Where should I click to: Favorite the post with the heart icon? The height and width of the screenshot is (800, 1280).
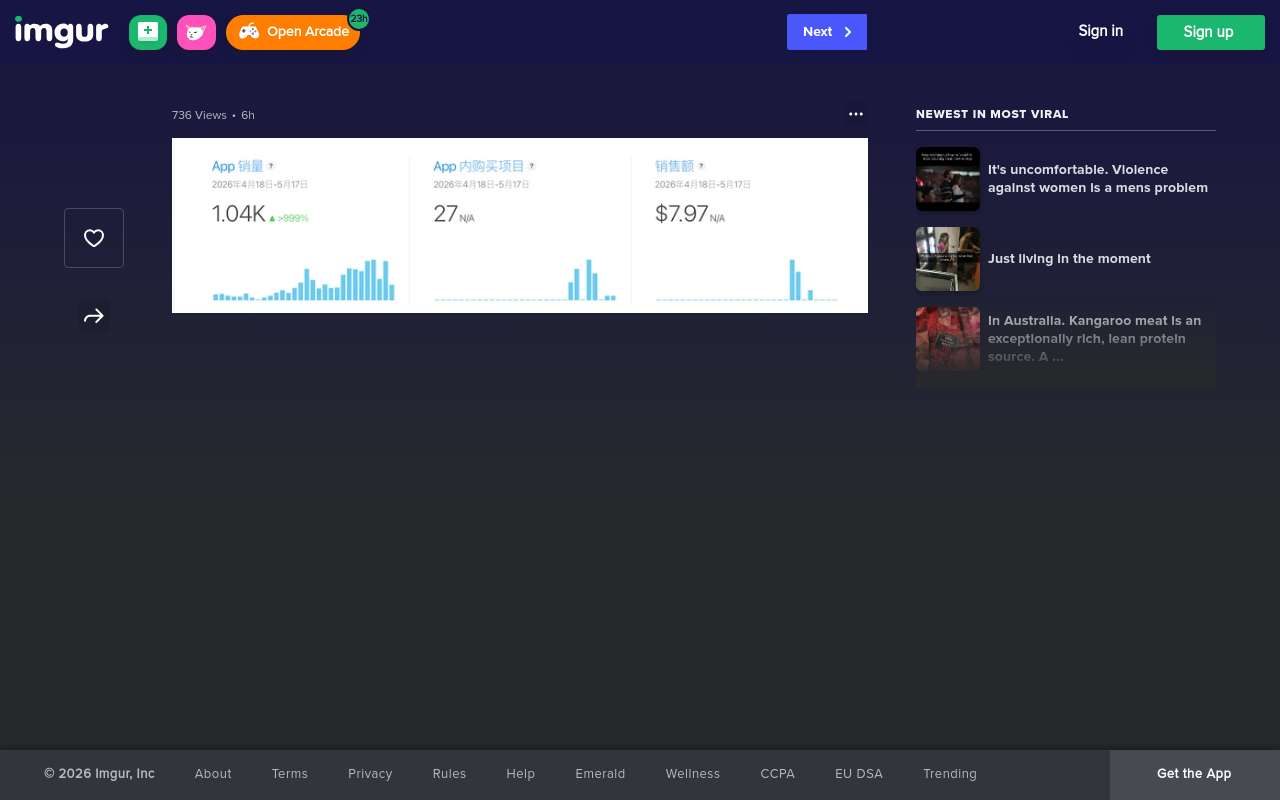pos(94,238)
